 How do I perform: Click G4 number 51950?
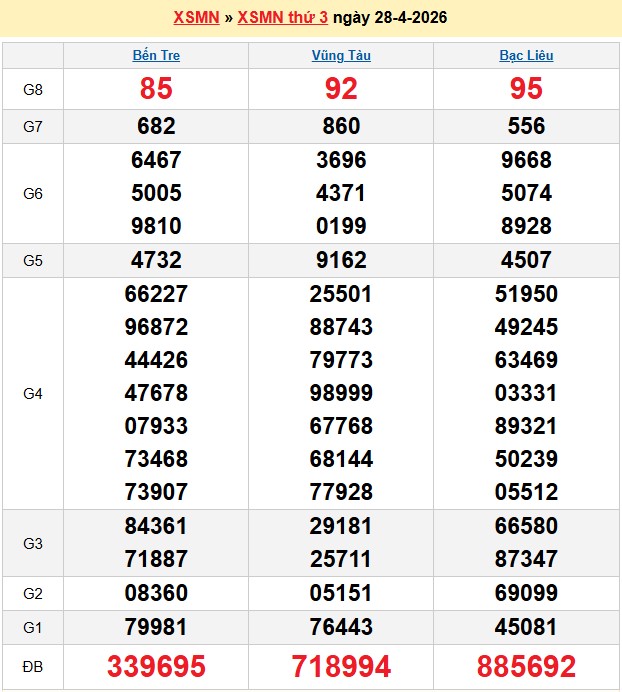(526, 294)
